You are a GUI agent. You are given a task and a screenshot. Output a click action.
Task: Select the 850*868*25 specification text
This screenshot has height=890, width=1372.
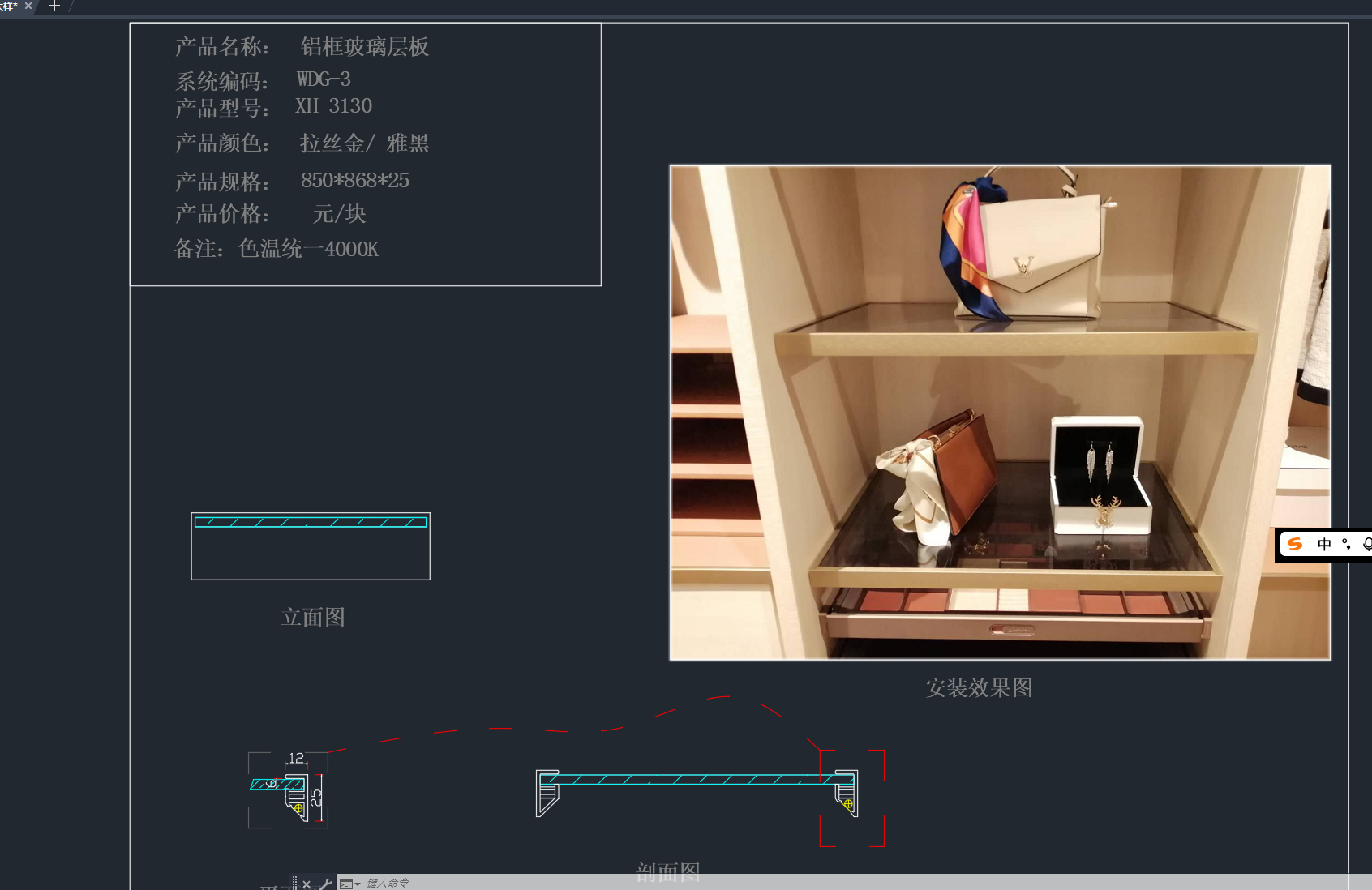point(354,181)
